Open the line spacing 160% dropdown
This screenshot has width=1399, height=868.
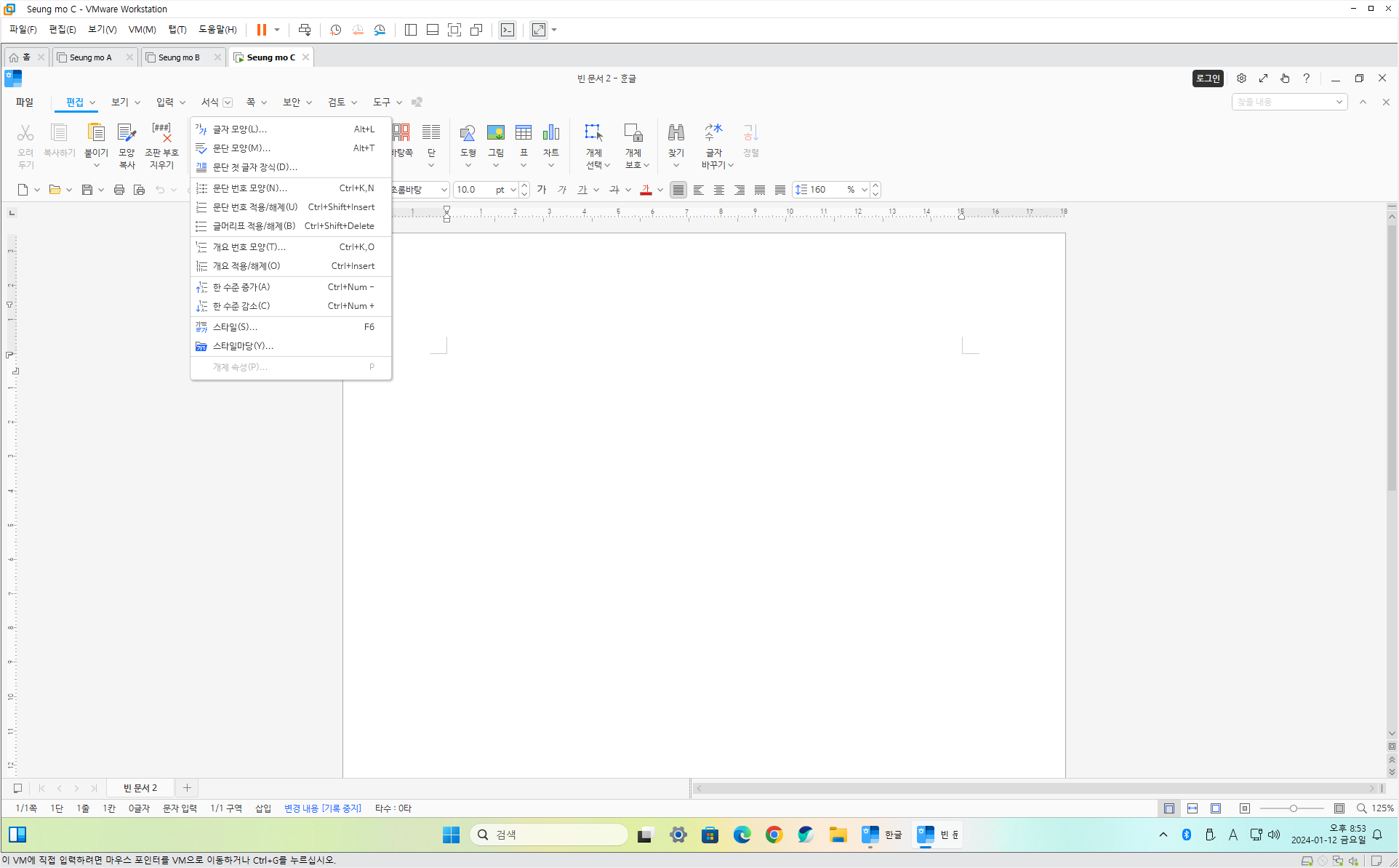(x=864, y=190)
